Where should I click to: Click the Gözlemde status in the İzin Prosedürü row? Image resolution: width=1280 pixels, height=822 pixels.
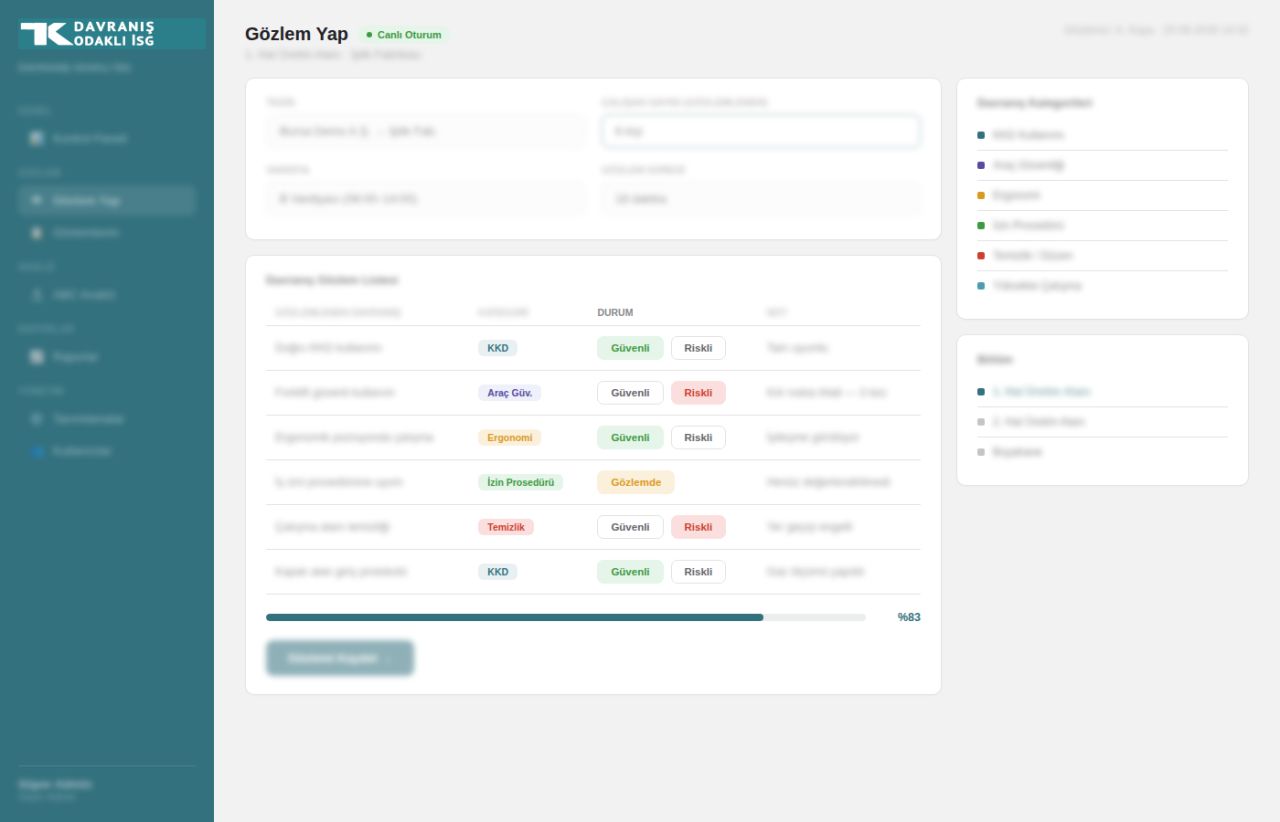click(x=636, y=482)
